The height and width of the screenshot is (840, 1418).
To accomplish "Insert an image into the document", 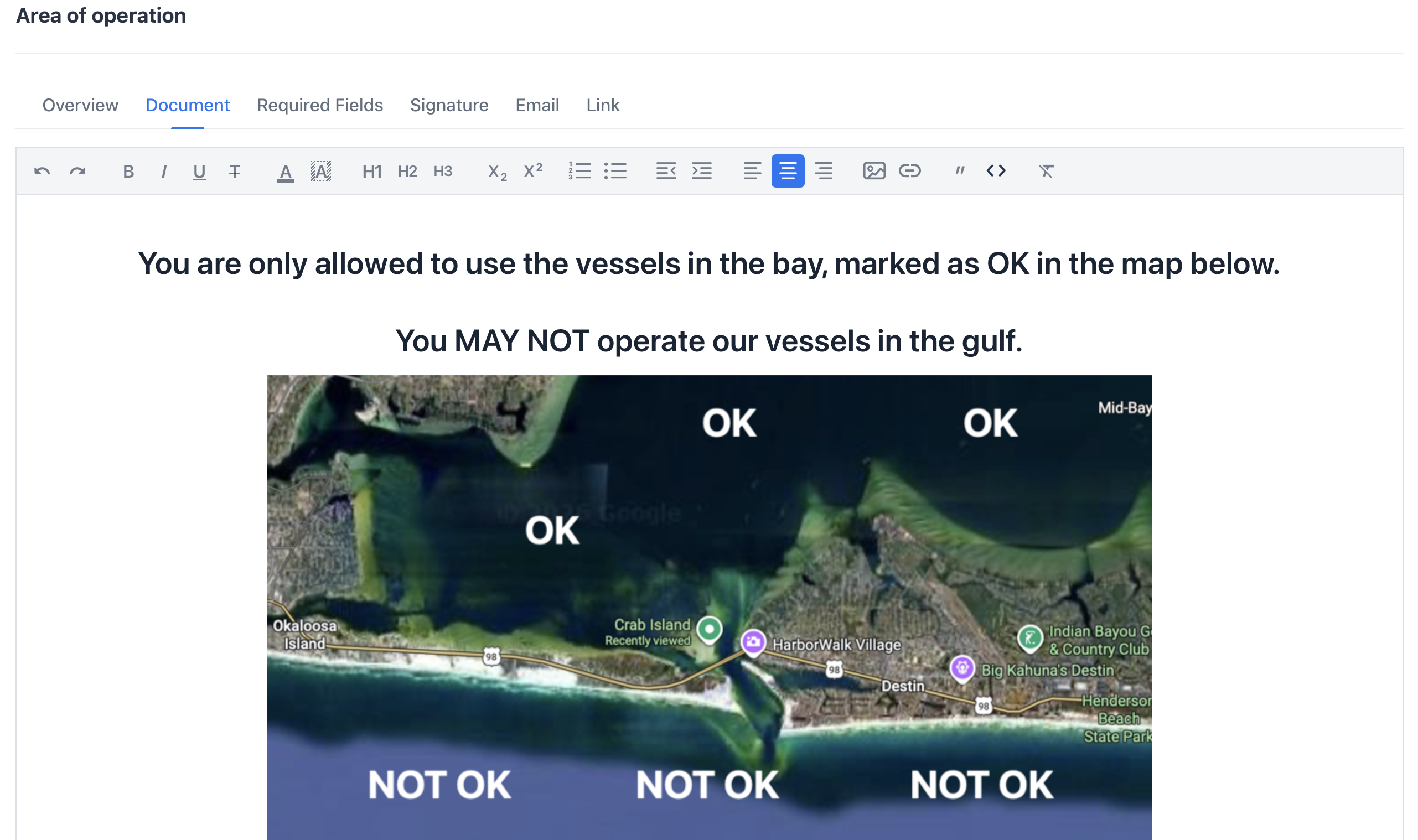I will pyautogui.click(x=874, y=171).
